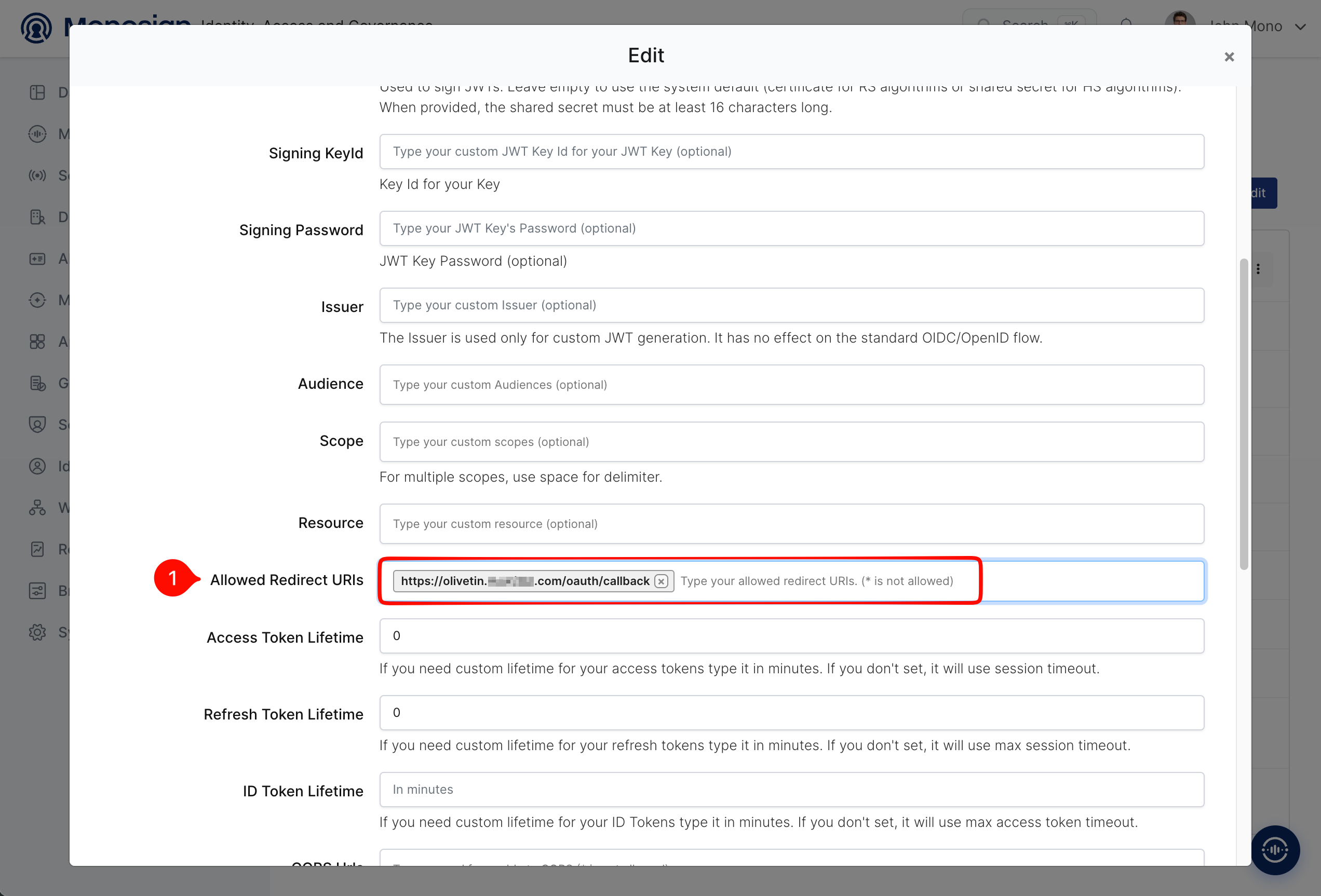Viewport: 1321px width, 896px height.
Task: Select the Audience input field
Action: tap(791, 385)
